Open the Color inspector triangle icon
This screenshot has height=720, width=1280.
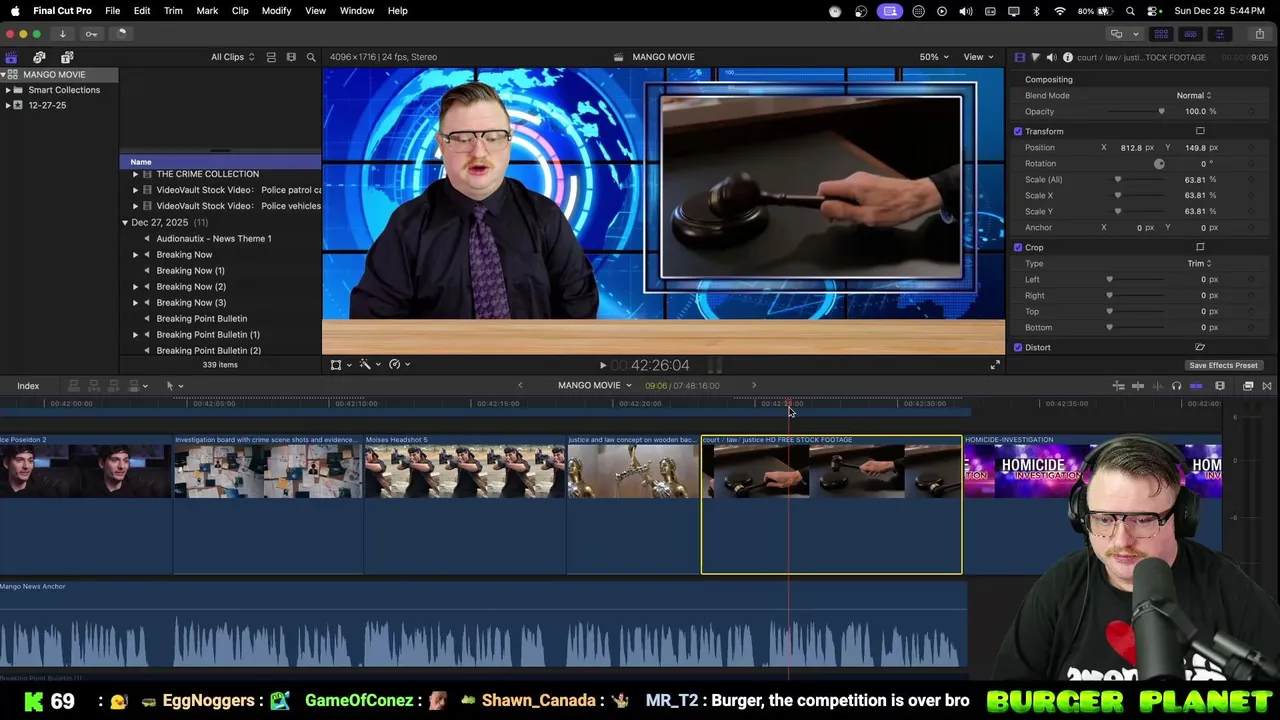[1035, 57]
